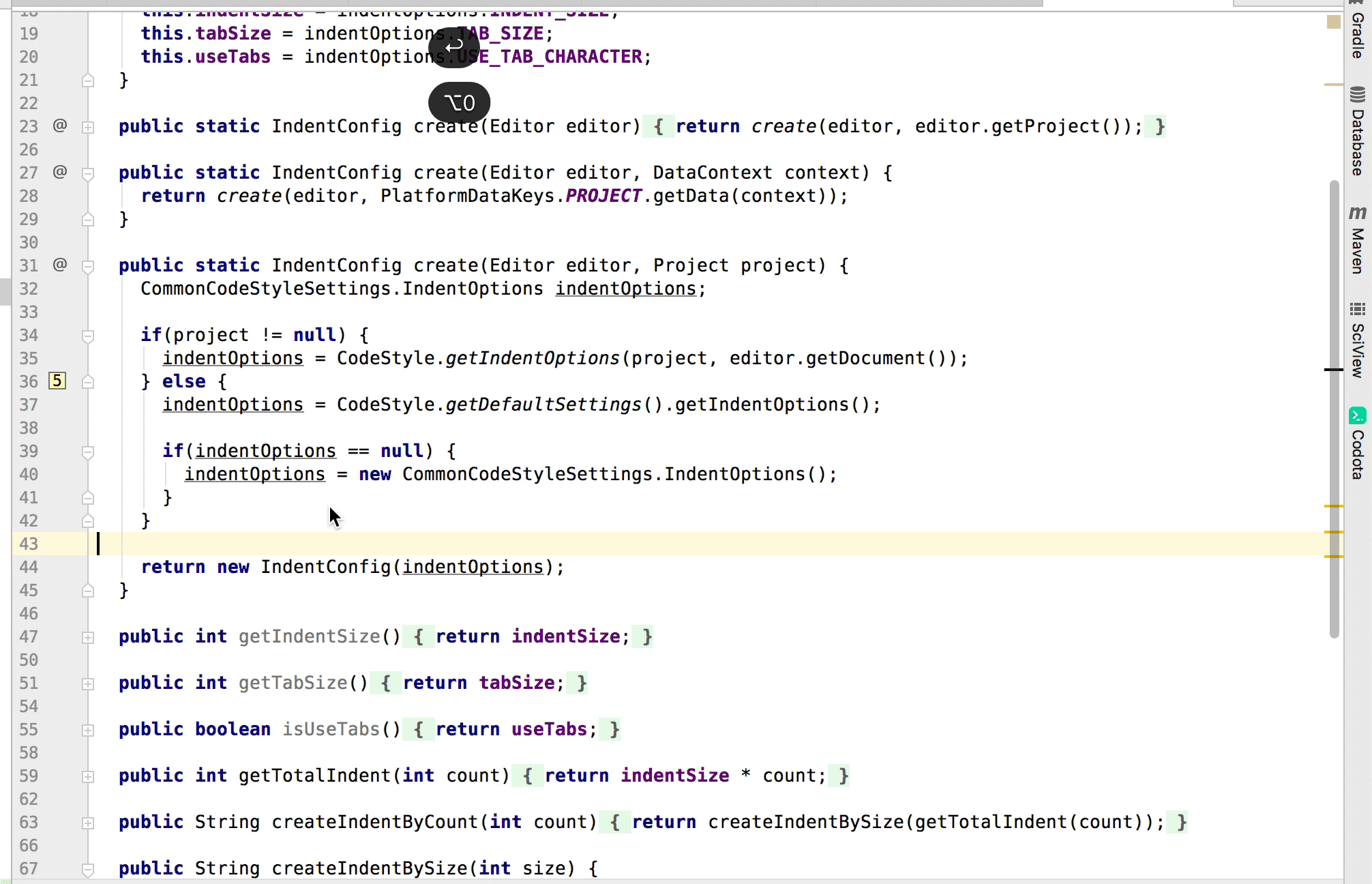
Task: Expand the getIndentSize fold on line 47
Action: pos(88,637)
